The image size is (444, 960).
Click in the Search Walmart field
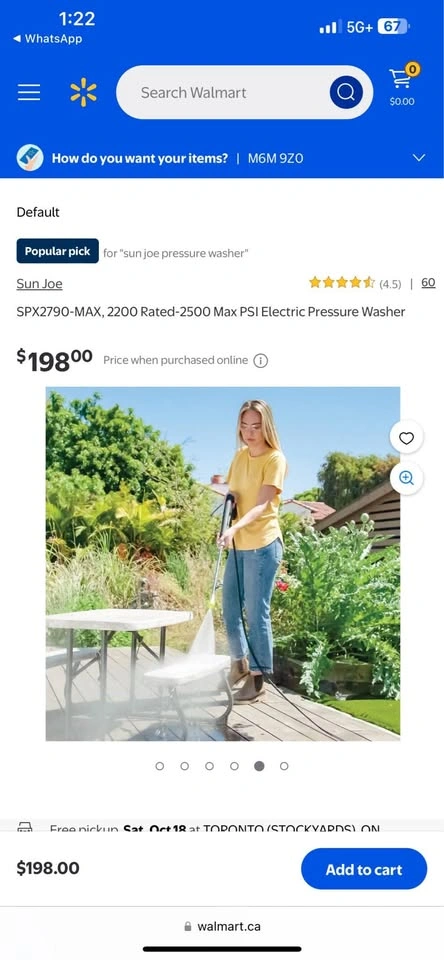coord(224,92)
